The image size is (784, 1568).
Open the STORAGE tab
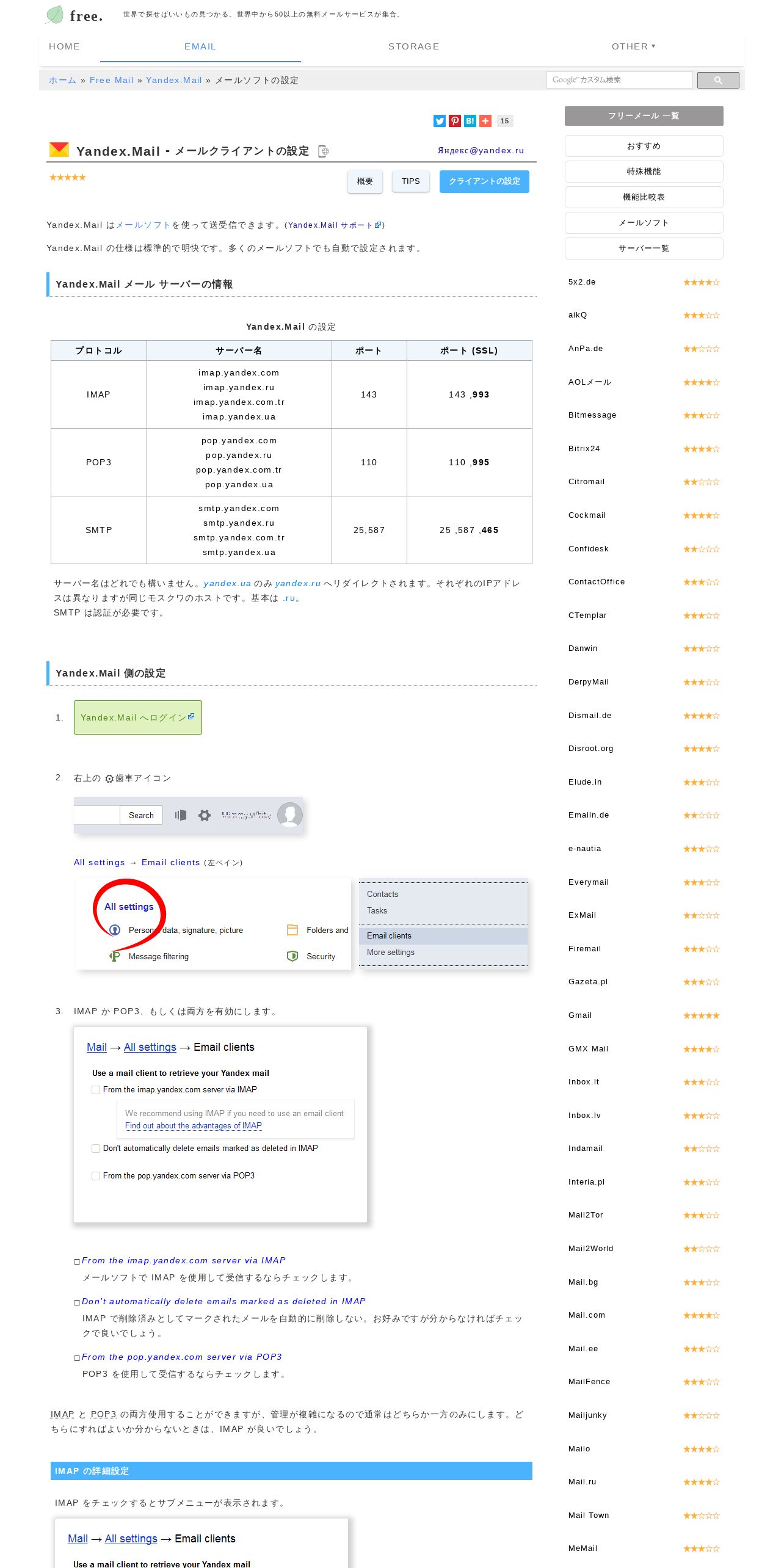[413, 46]
